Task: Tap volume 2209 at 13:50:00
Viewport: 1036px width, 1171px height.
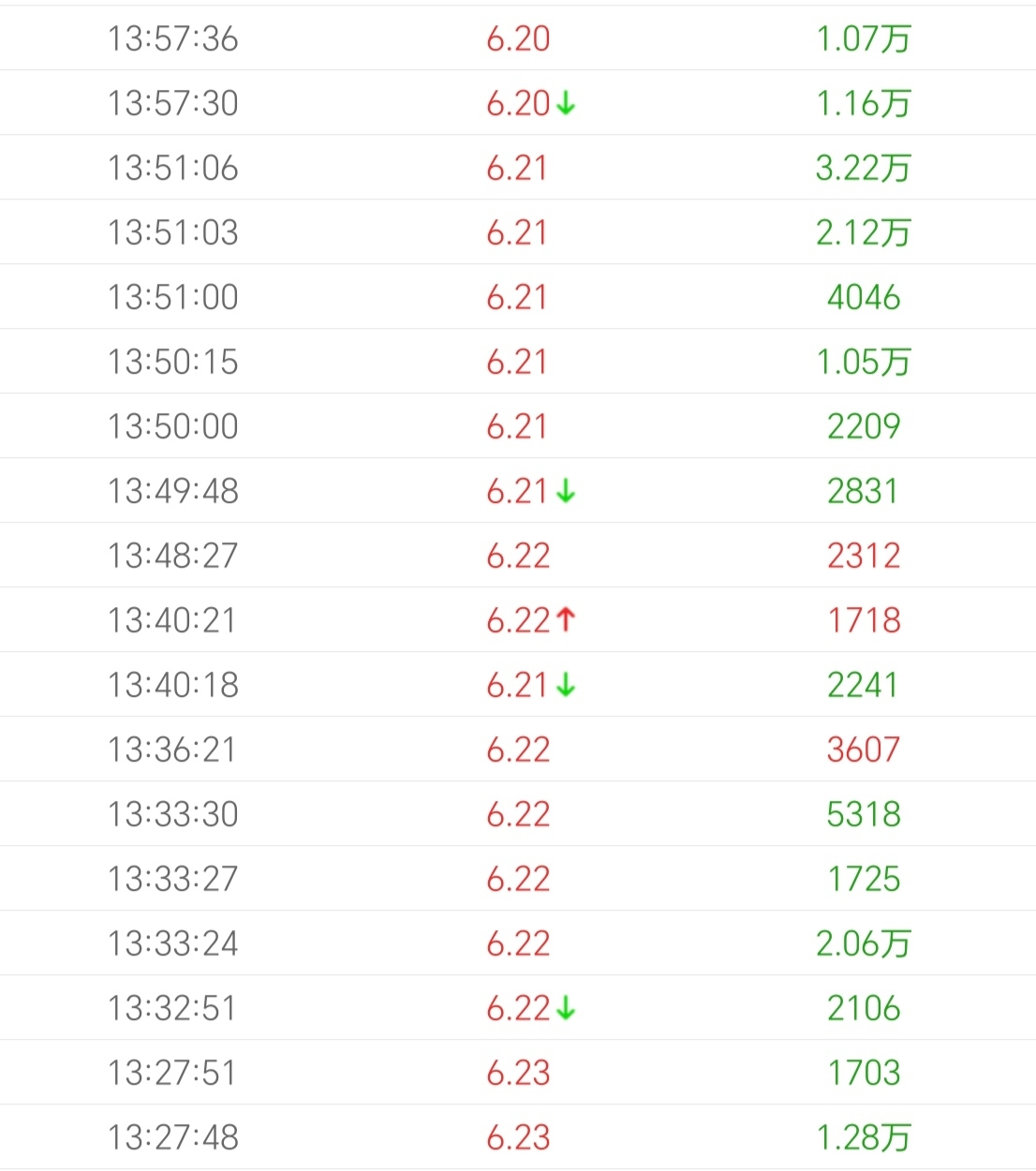Action: point(864,426)
